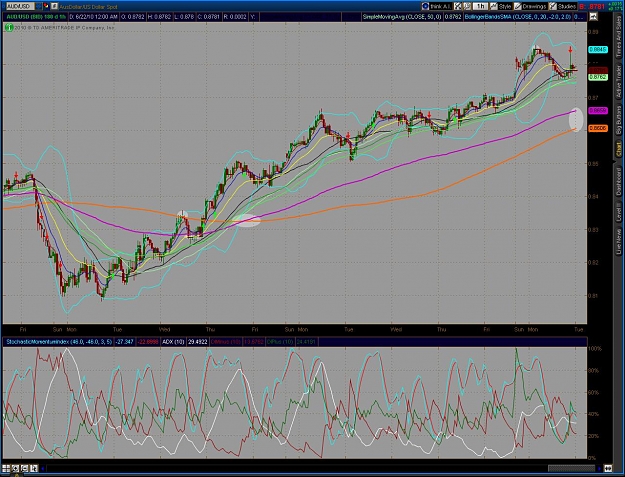The height and width of the screenshot is (477, 625).
Task: Click the D: 6/22/10 12:00 AM date readout
Action: coord(94,17)
